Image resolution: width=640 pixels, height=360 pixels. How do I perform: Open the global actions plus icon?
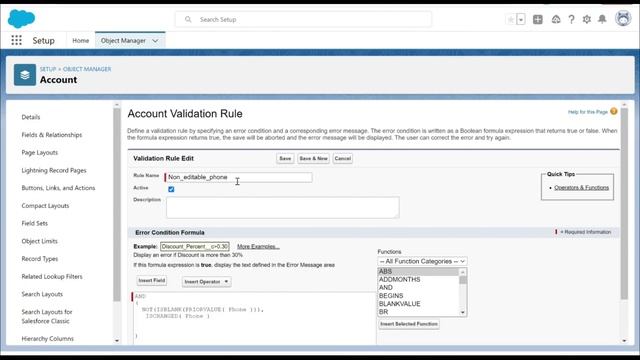(538, 19)
